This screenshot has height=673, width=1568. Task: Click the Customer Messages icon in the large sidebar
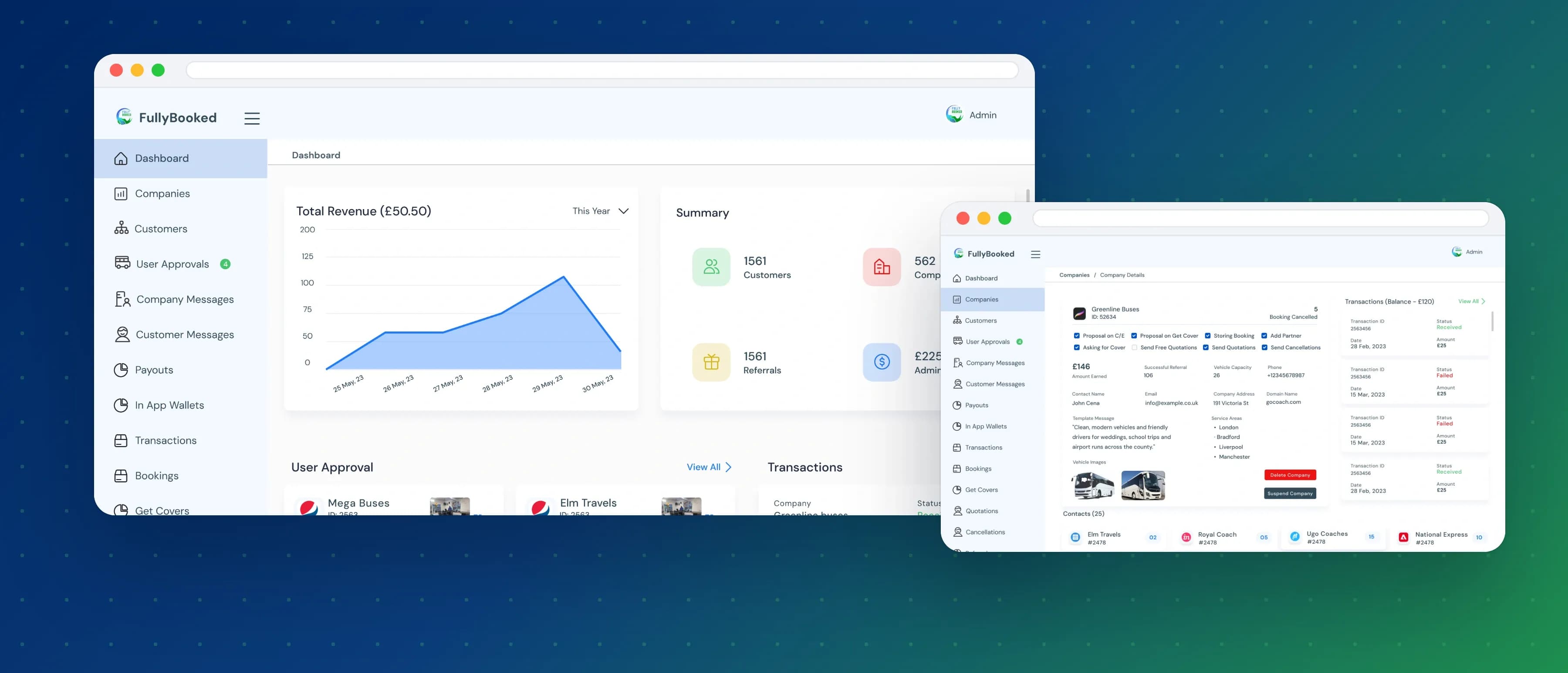(x=122, y=334)
